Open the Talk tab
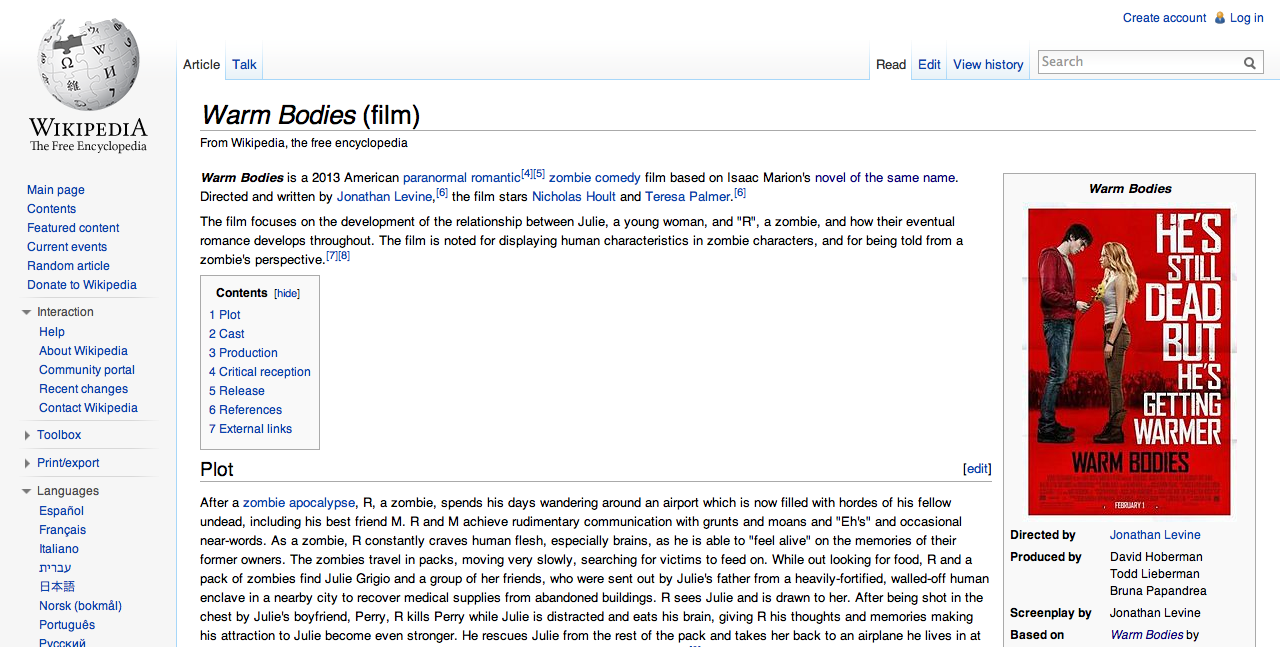Image resolution: width=1280 pixels, height=647 pixels. pos(244,64)
